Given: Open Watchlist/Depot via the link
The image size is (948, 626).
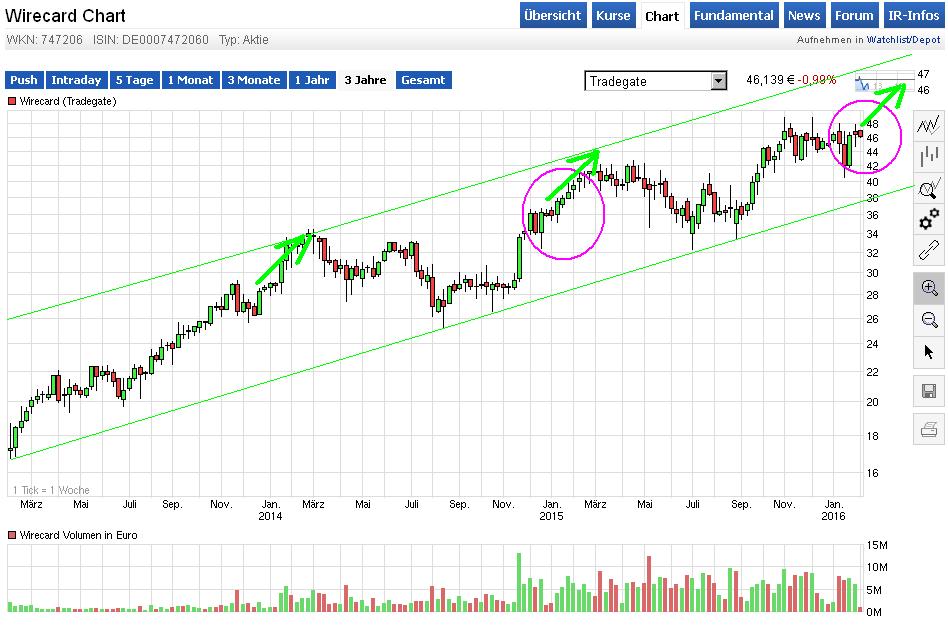Looking at the screenshot, I should coord(901,41).
